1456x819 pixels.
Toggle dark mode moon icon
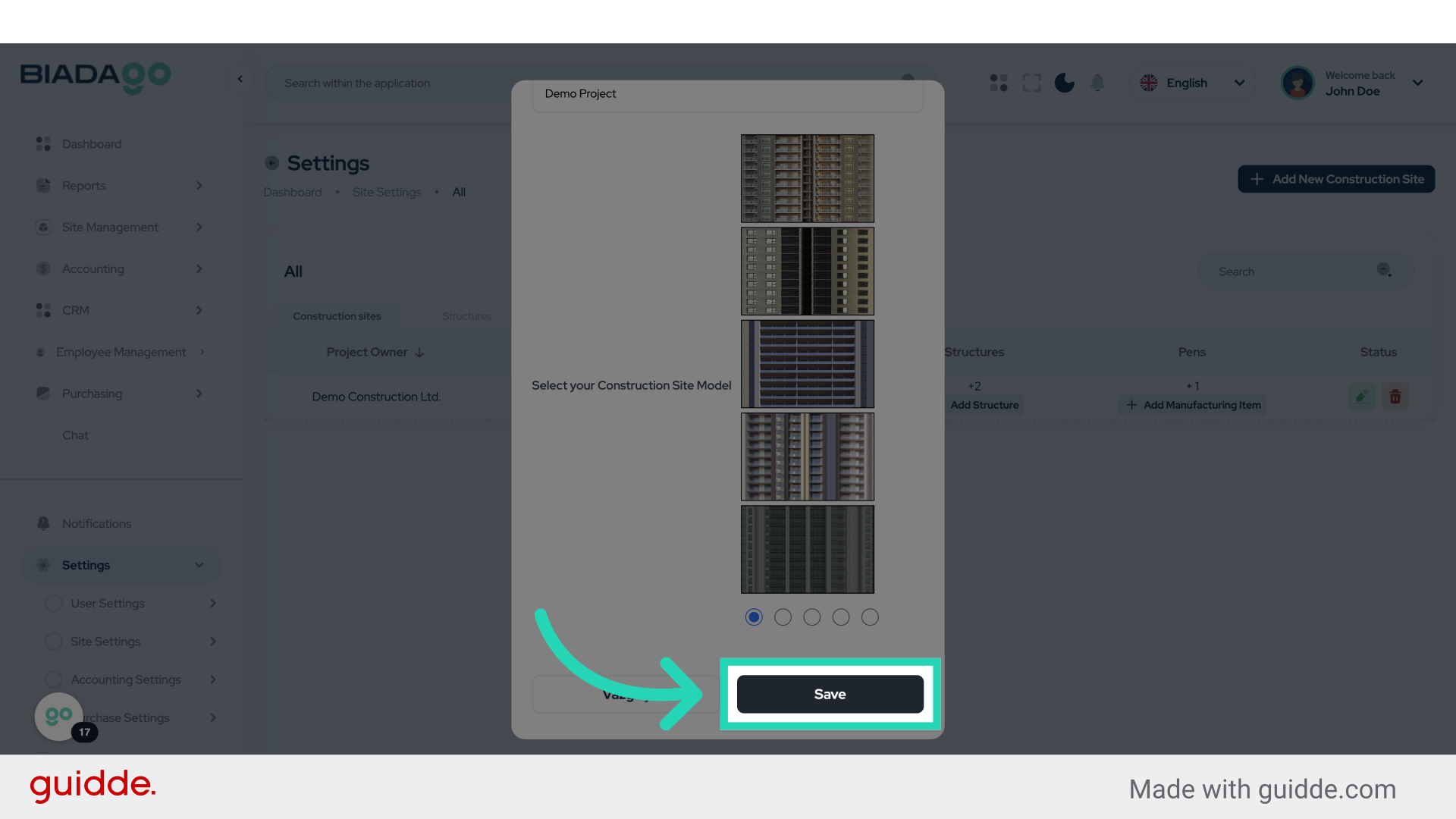1064,83
